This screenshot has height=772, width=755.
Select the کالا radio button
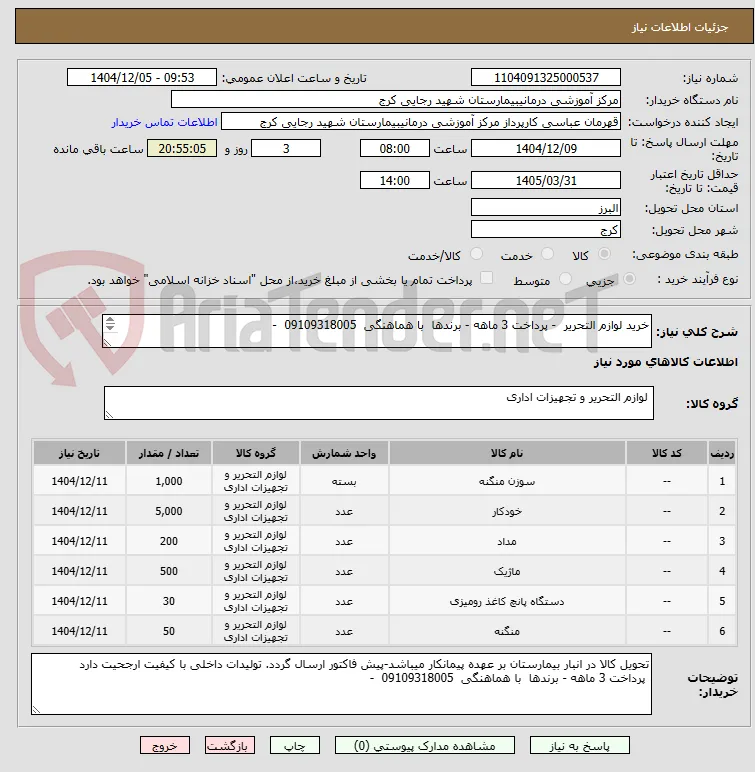click(604, 254)
